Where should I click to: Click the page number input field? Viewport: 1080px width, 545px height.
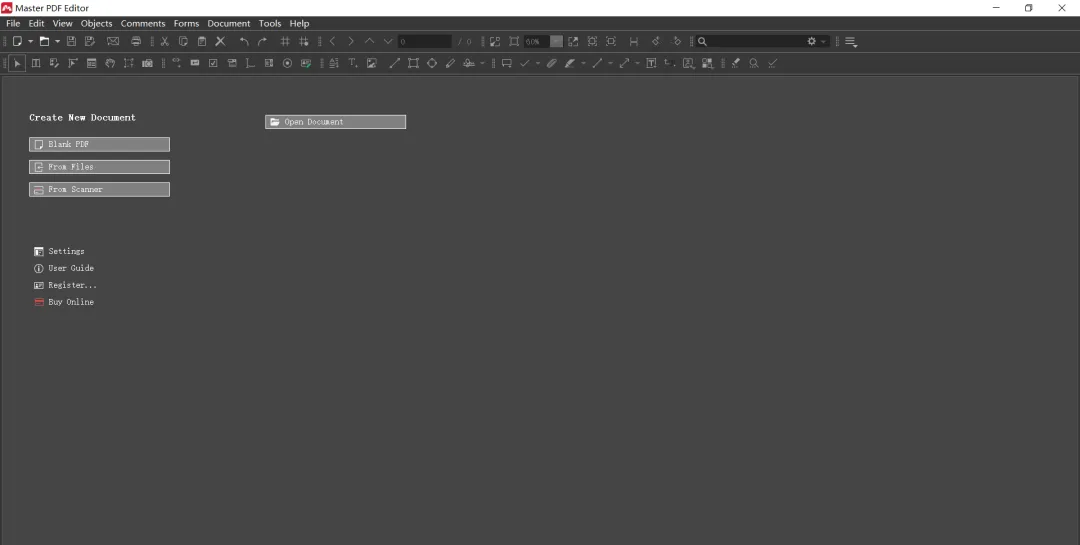point(424,41)
